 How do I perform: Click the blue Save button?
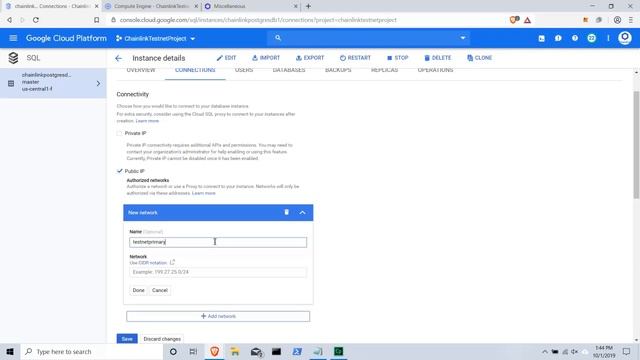[127, 339]
